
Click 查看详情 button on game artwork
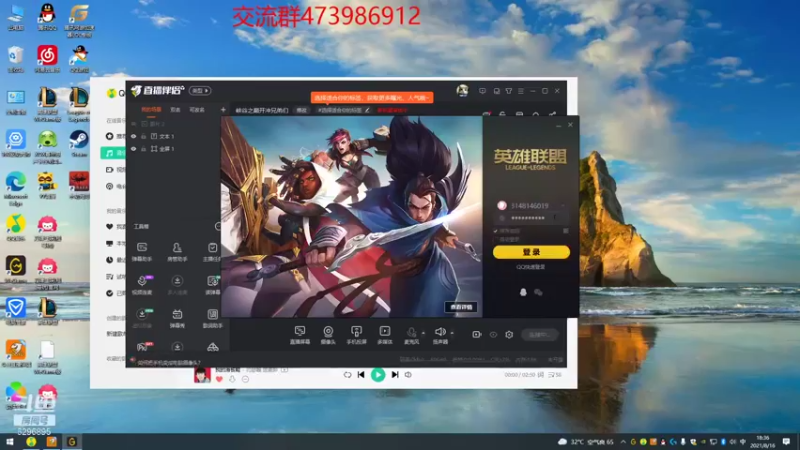[461, 307]
